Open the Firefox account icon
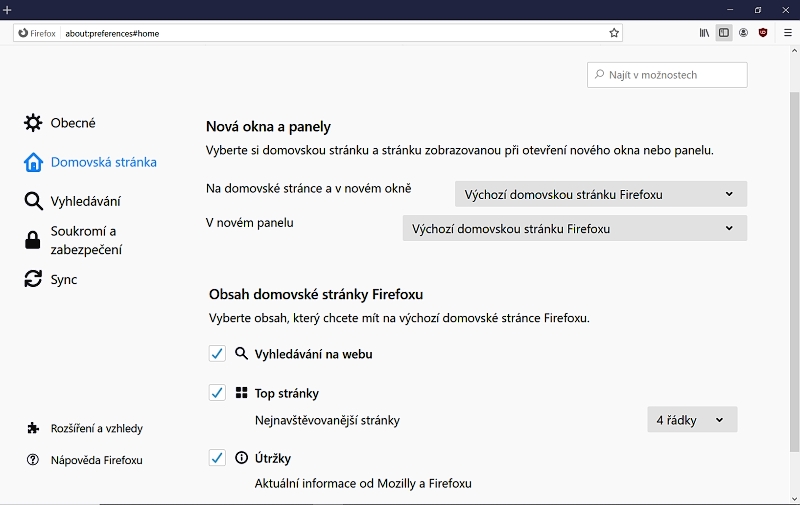Viewport: 800px width, 505px height. coord(743,33)
